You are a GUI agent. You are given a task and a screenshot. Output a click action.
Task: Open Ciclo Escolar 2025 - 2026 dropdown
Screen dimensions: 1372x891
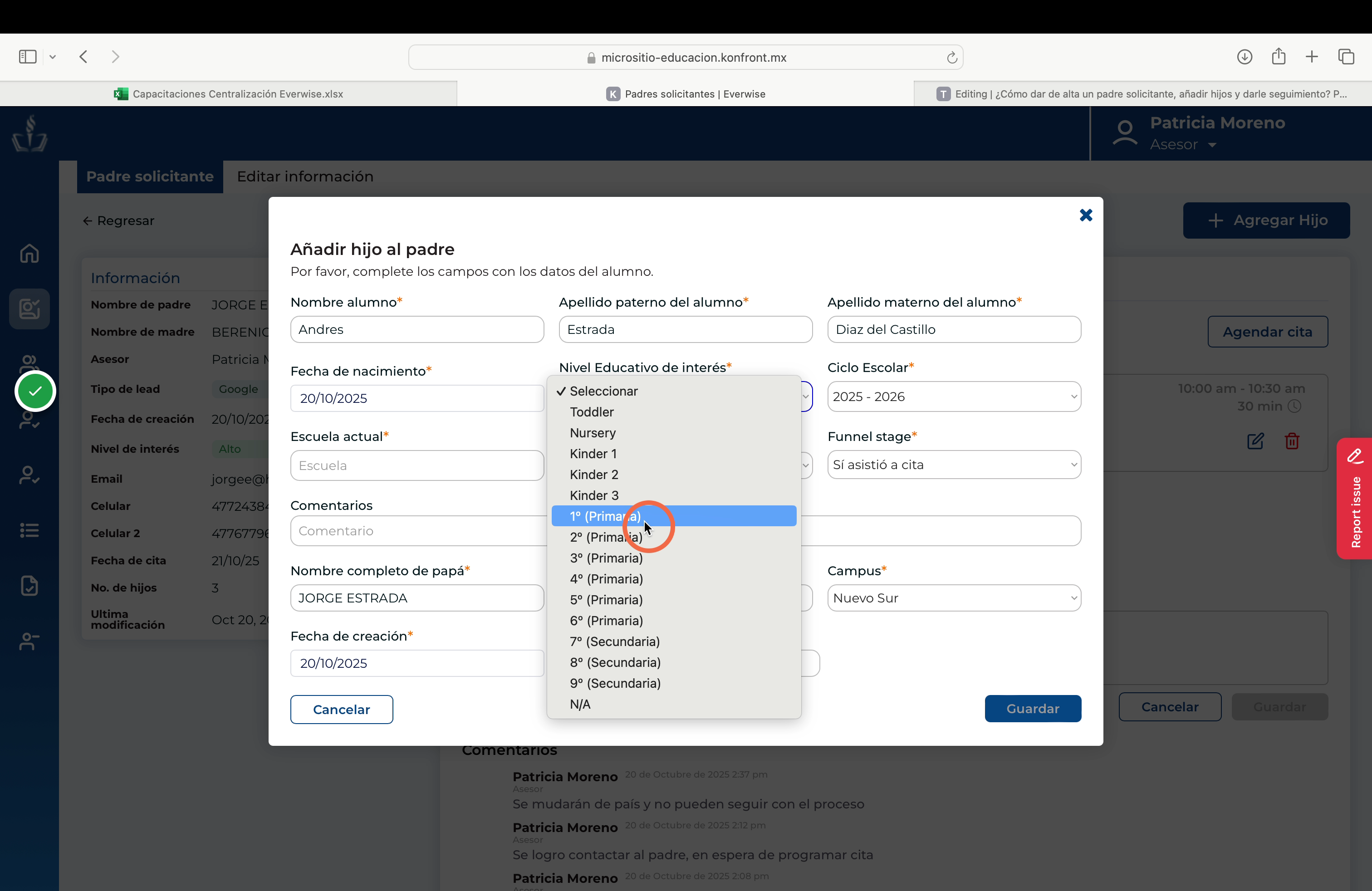954,397
